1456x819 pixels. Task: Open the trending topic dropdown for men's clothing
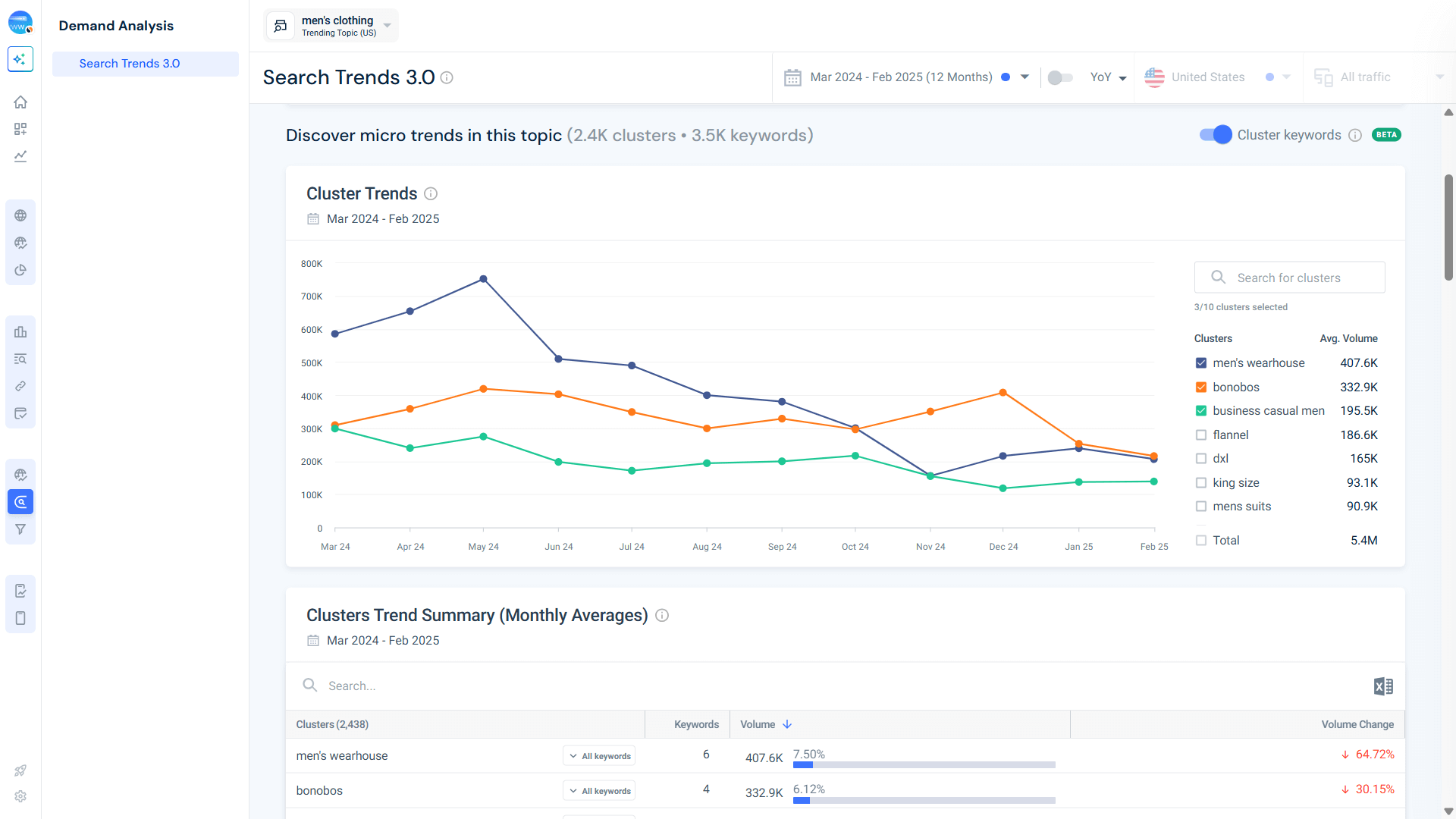pos(386,25)
